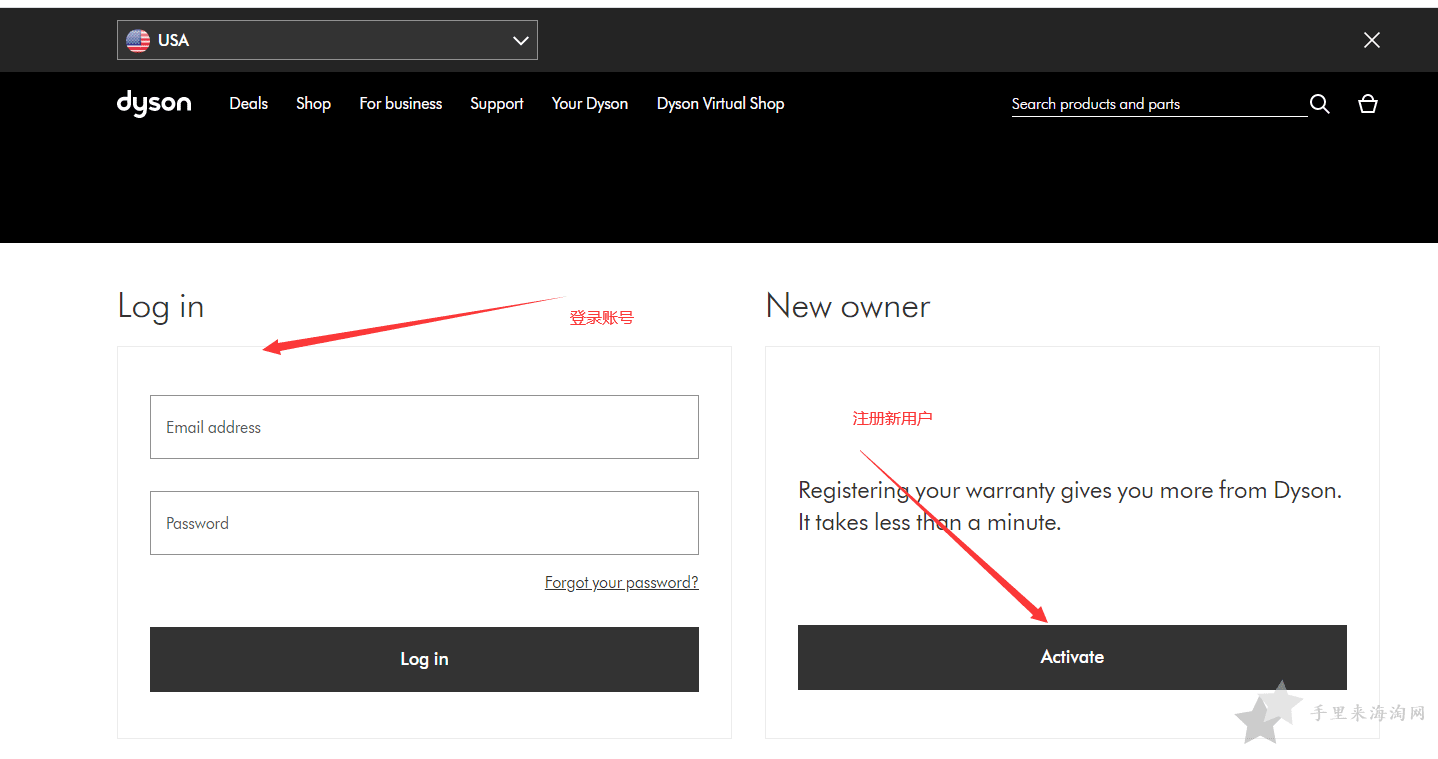Viewport: 1438px width, 759px height.
Task: Click the USA flag icon
Action: tap(138, 40)
